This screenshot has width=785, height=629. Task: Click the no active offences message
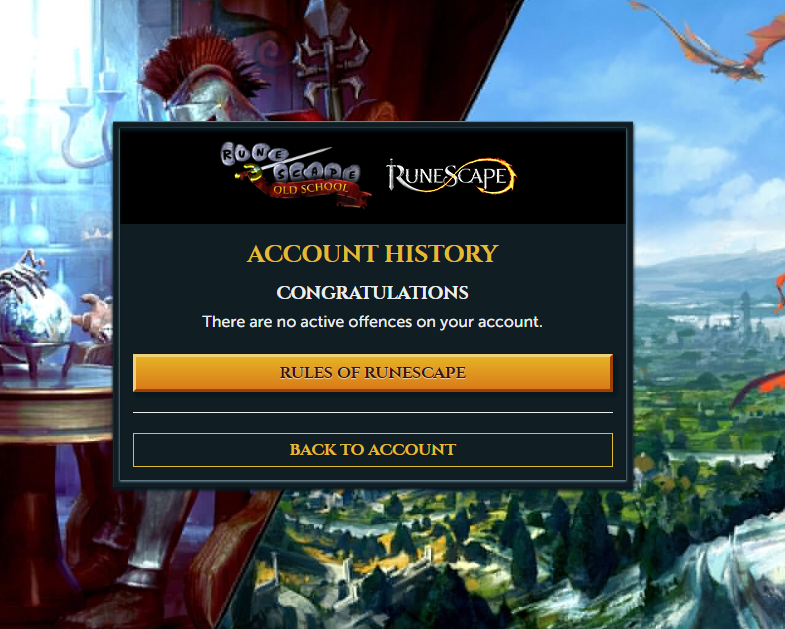coord(372,322)
